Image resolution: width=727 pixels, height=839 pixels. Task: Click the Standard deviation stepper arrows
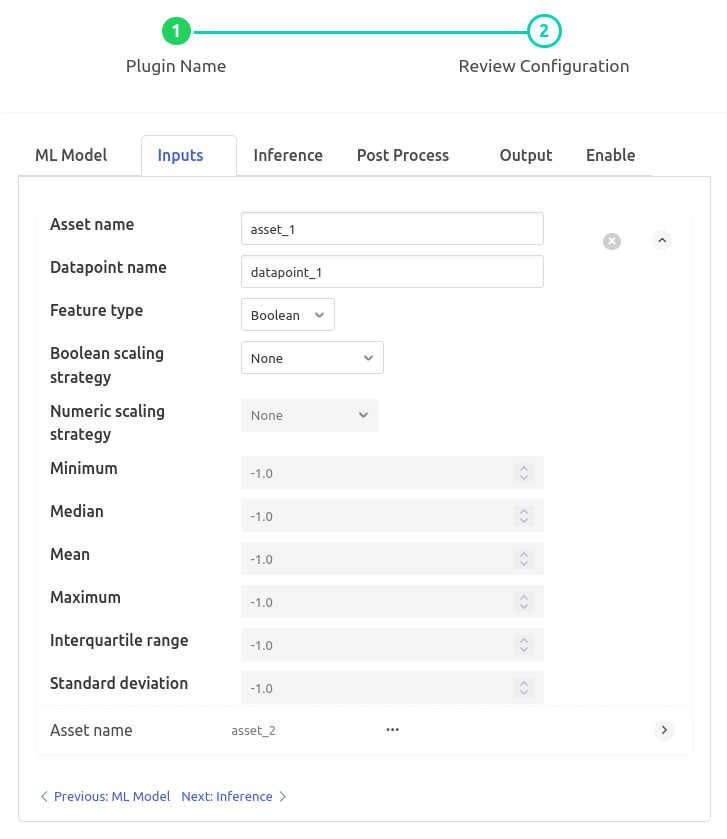tap(523, 688)
